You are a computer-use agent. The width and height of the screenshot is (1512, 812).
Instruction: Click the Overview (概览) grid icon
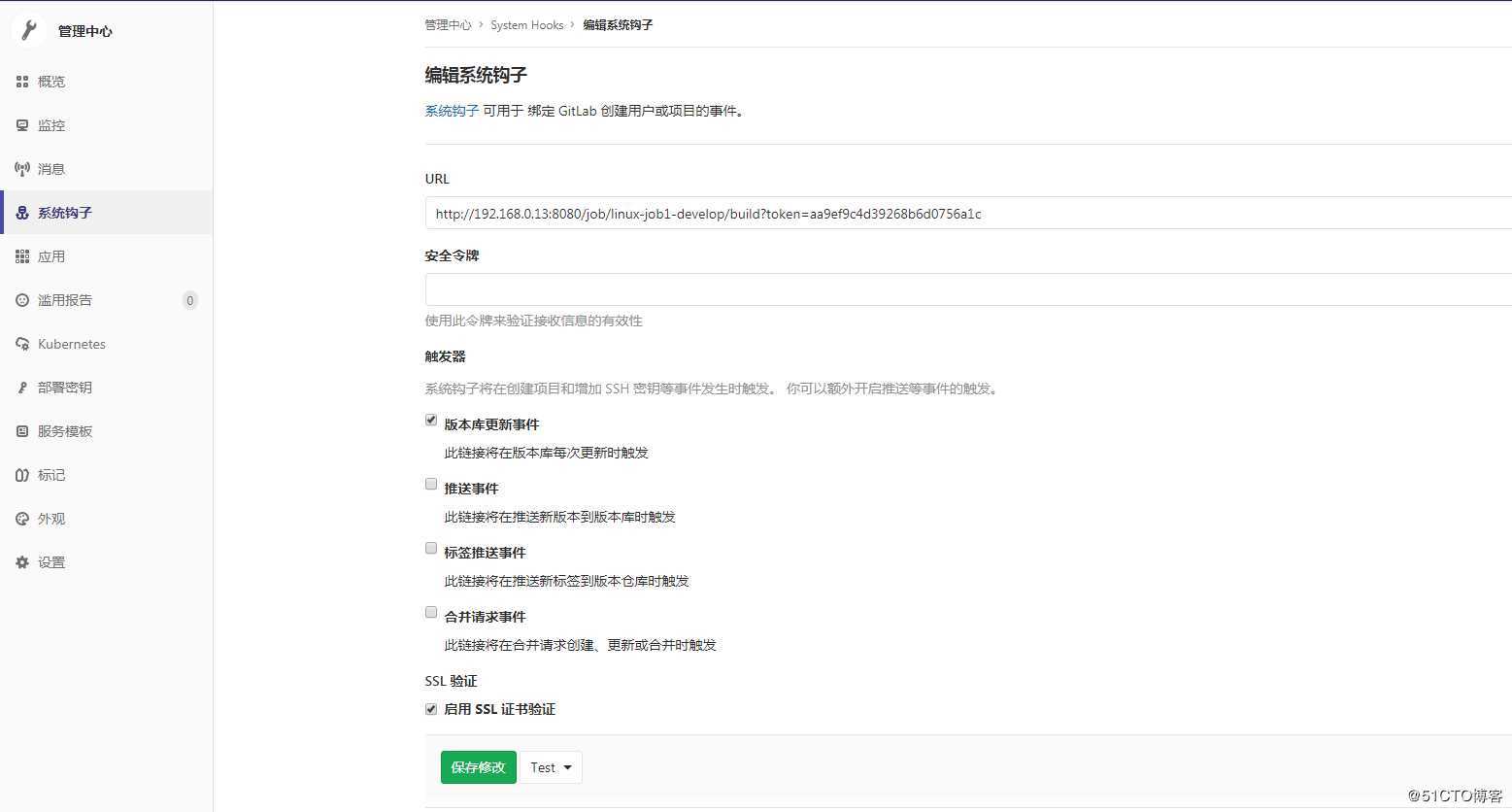pyautogui.click(x=22, y=82)
